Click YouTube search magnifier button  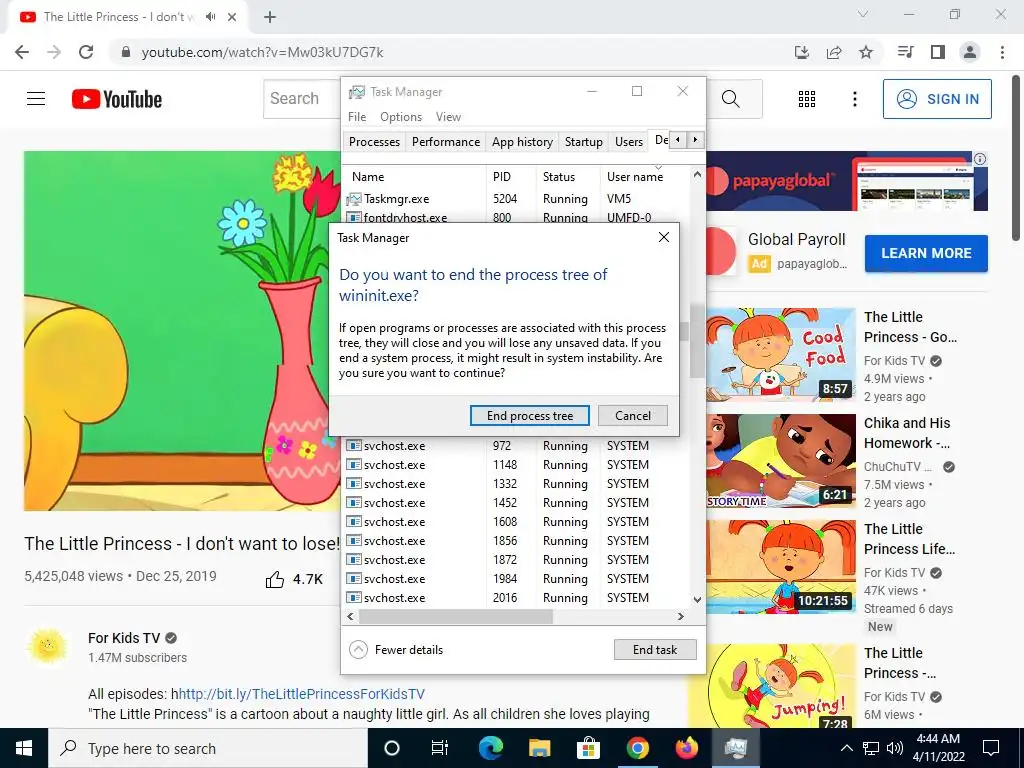coord(731,99)
